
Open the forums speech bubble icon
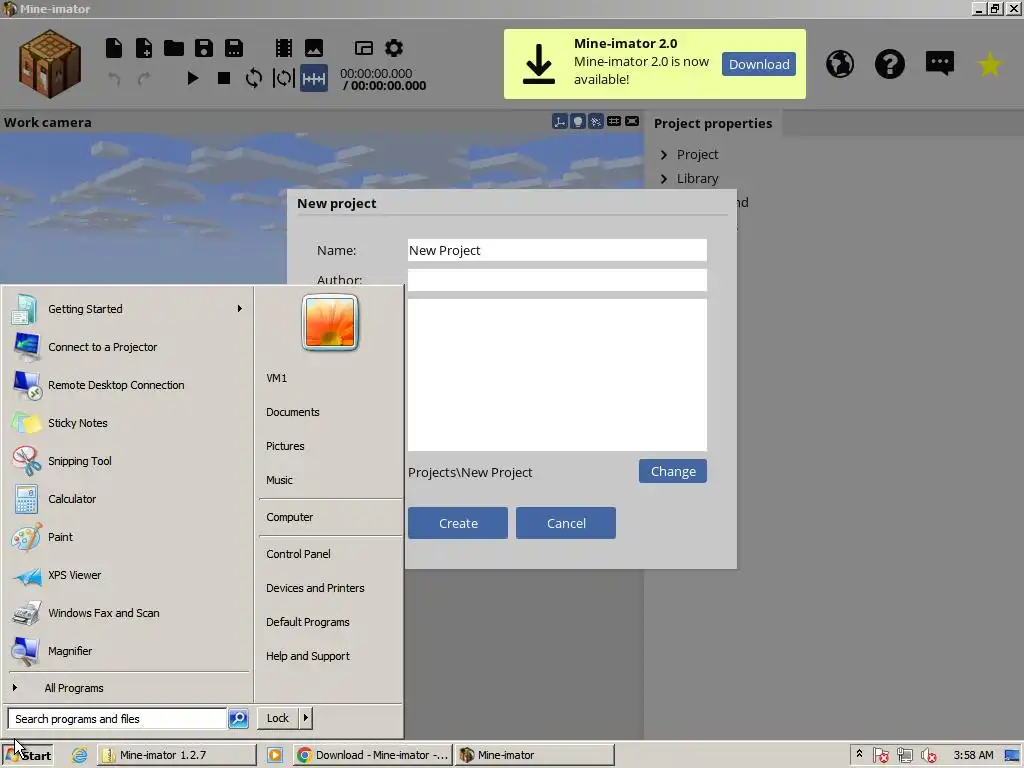pyautogui.click(x=940, y=63)
